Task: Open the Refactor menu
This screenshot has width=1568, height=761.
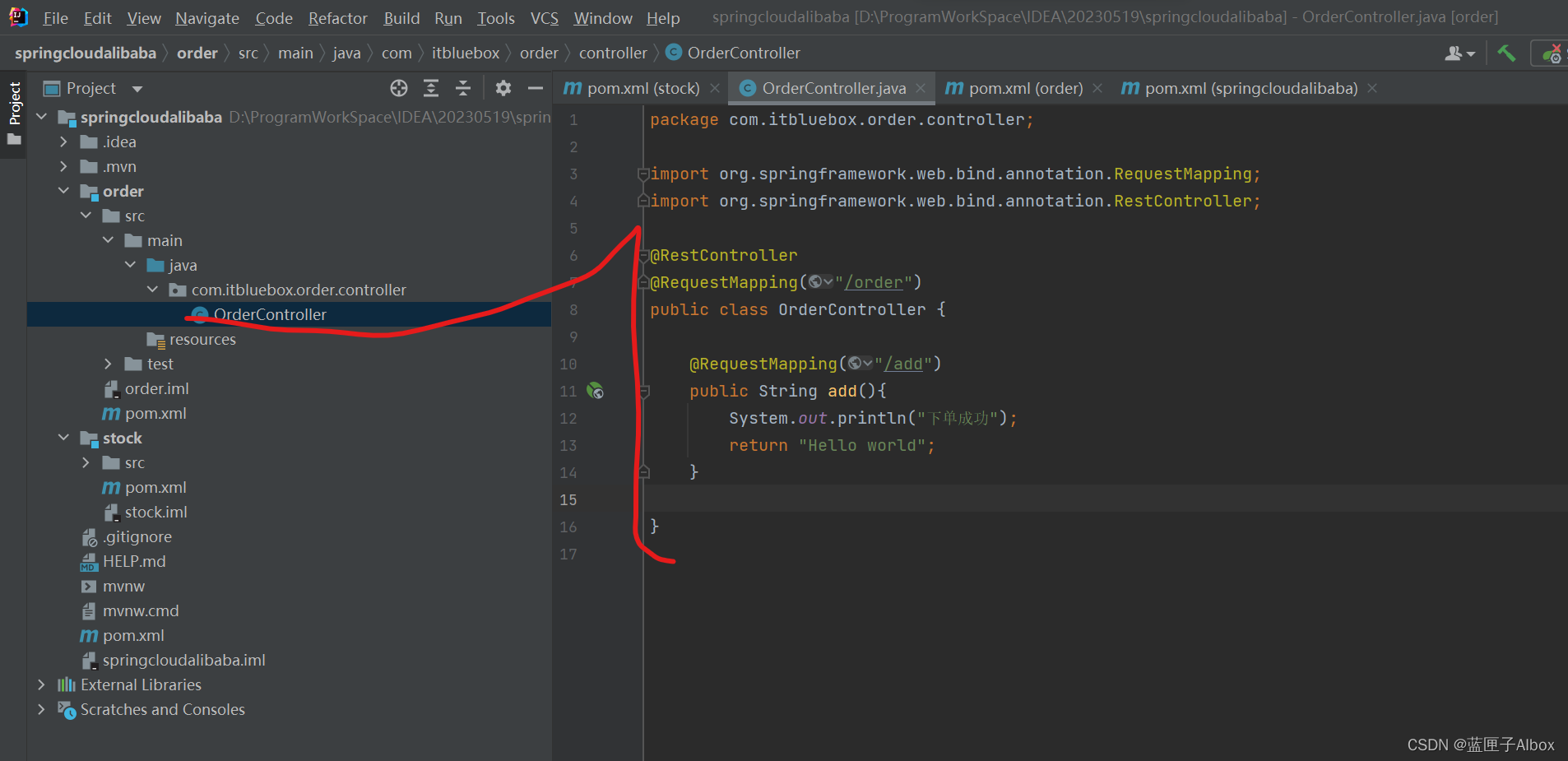Action: [x=337, y=18]
